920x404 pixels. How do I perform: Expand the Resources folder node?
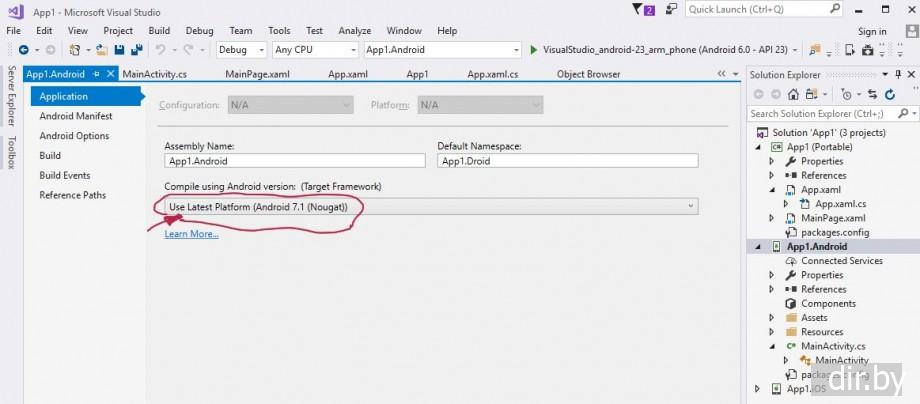772,332
